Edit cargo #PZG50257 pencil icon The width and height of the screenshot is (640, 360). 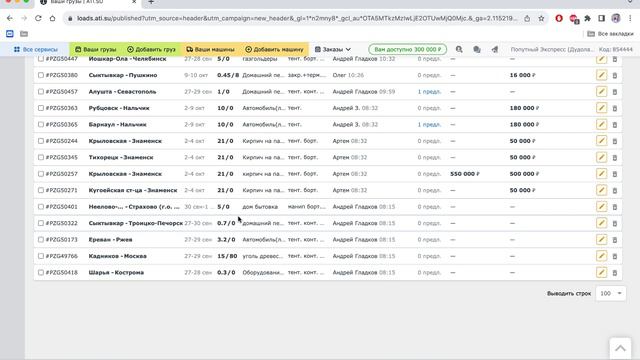601,173
